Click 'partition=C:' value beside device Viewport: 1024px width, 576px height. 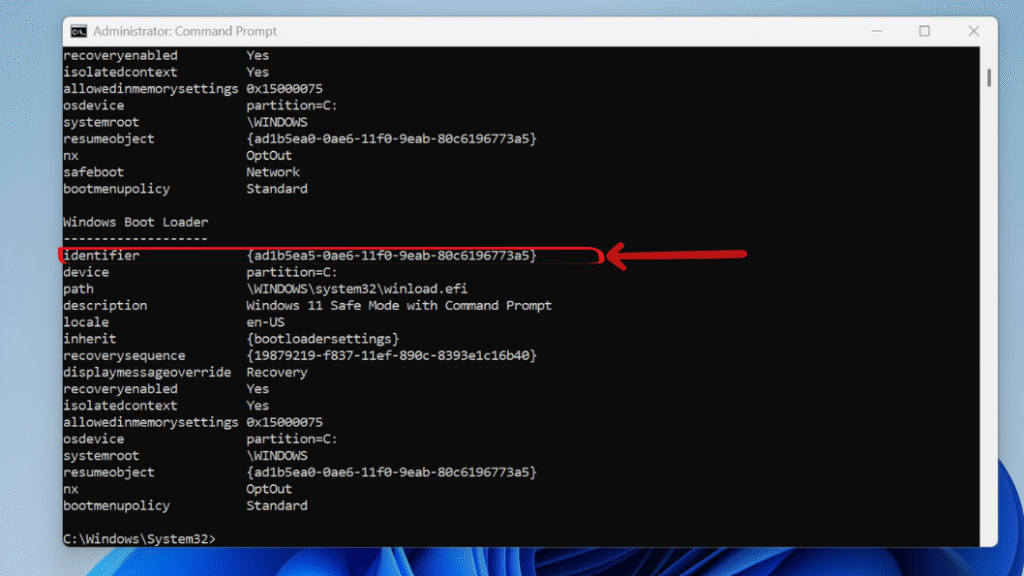(292, 272)
